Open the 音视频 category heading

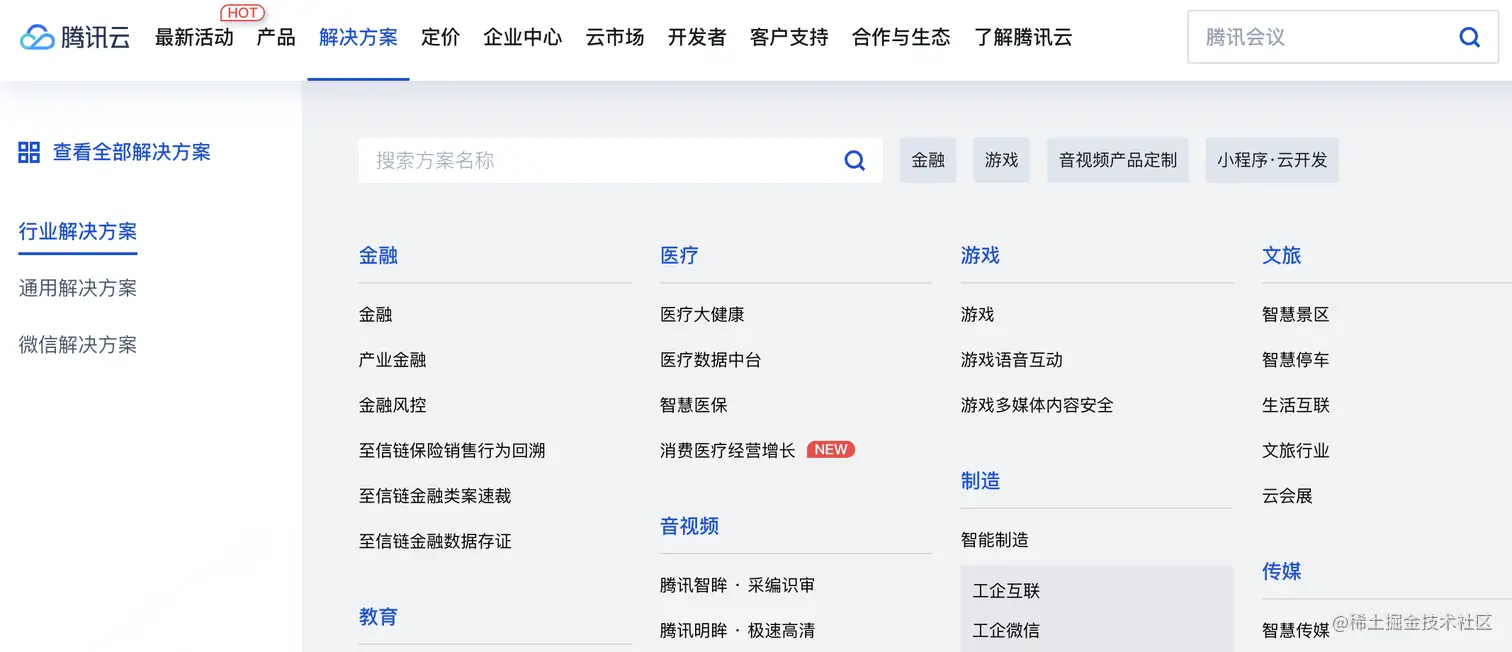click(689, 526)
